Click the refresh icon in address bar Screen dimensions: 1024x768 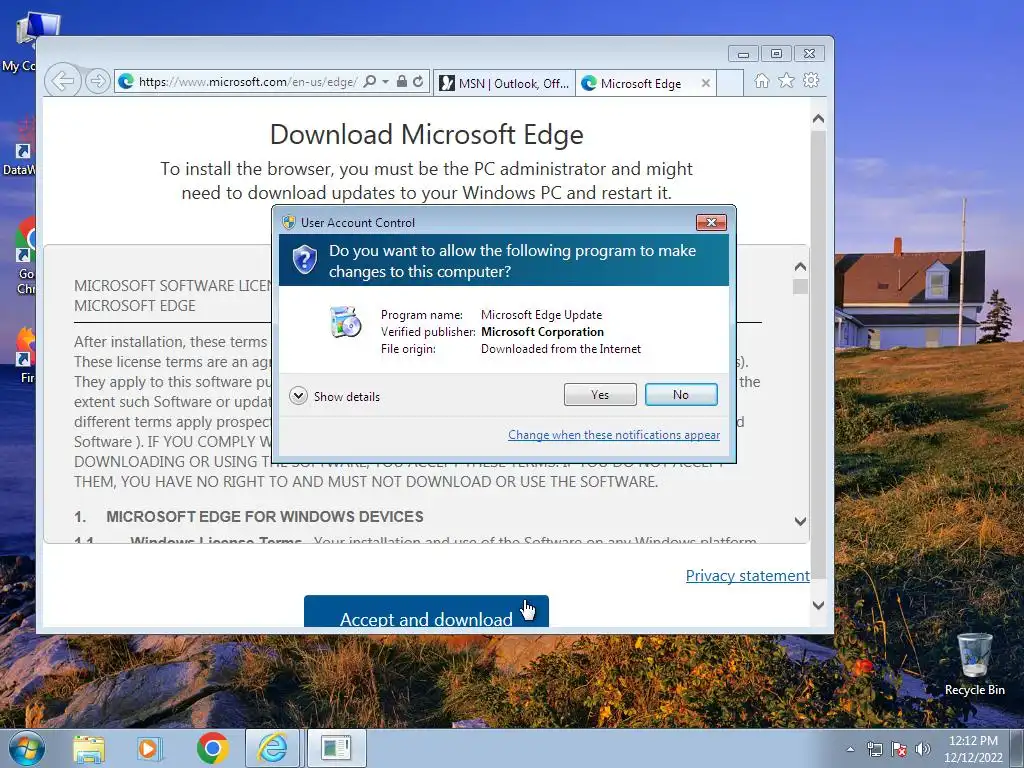(418, 82)
